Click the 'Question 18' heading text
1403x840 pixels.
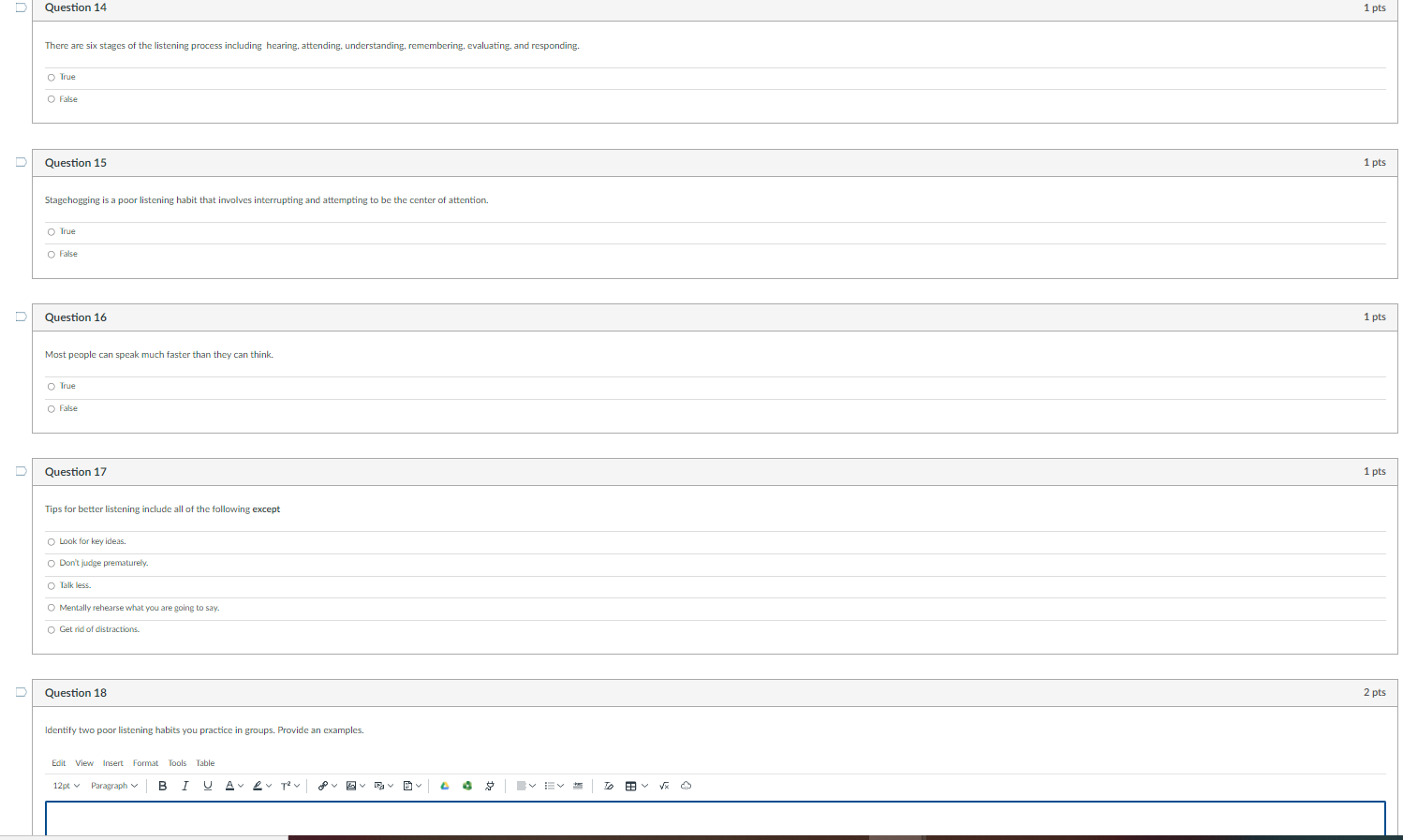pyautogui.click(x=76, y=693)
